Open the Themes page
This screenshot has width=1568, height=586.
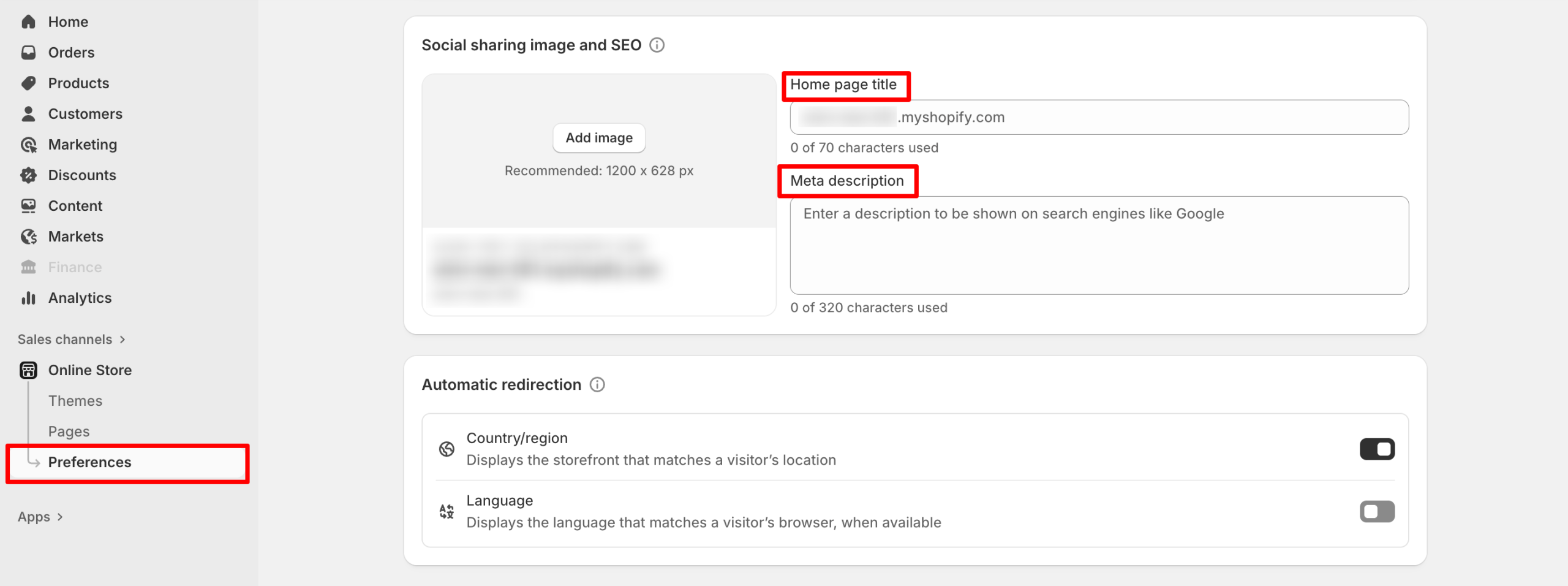75,400
